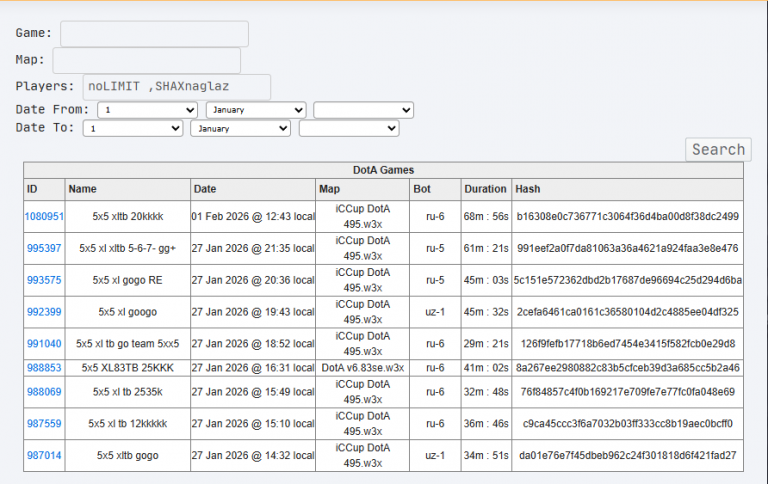
Task: Select game name 5x5 xl tb 2535k
Action: tap(127, 392)
